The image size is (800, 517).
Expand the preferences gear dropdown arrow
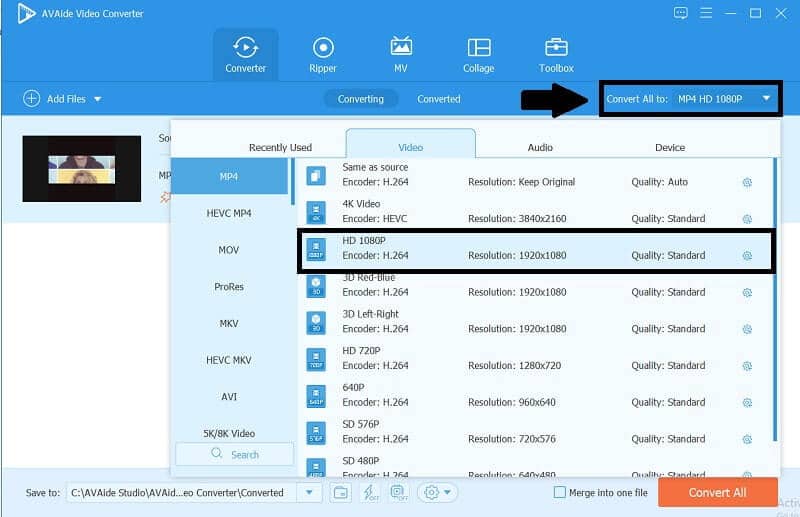click(x=447, y=493)
